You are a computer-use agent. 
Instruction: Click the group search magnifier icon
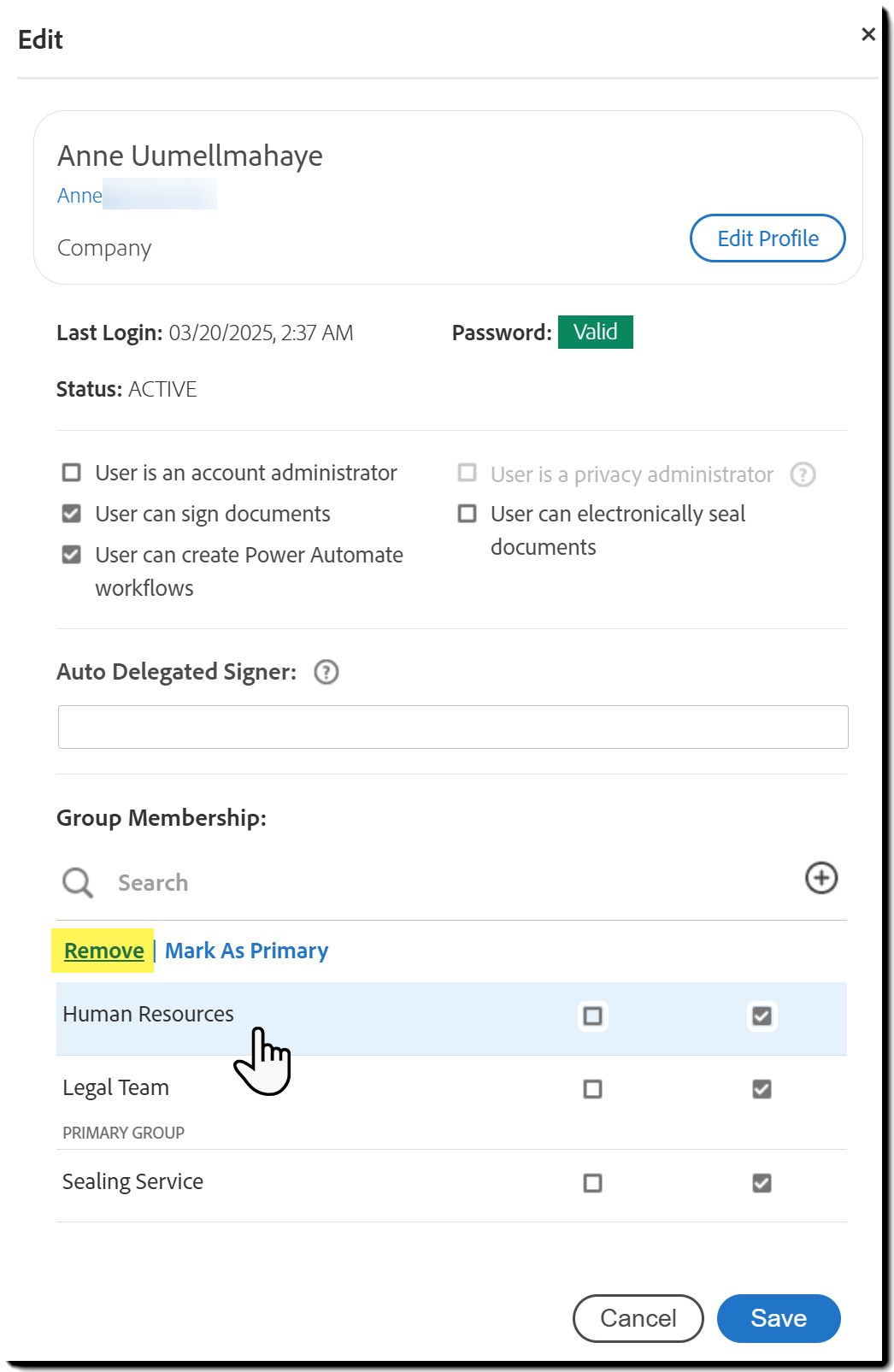(77, 882)
